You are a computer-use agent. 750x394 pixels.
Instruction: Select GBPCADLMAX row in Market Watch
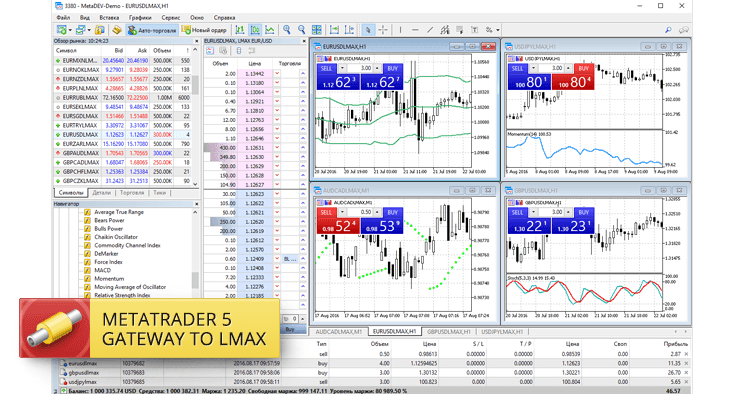pos(123,162)
